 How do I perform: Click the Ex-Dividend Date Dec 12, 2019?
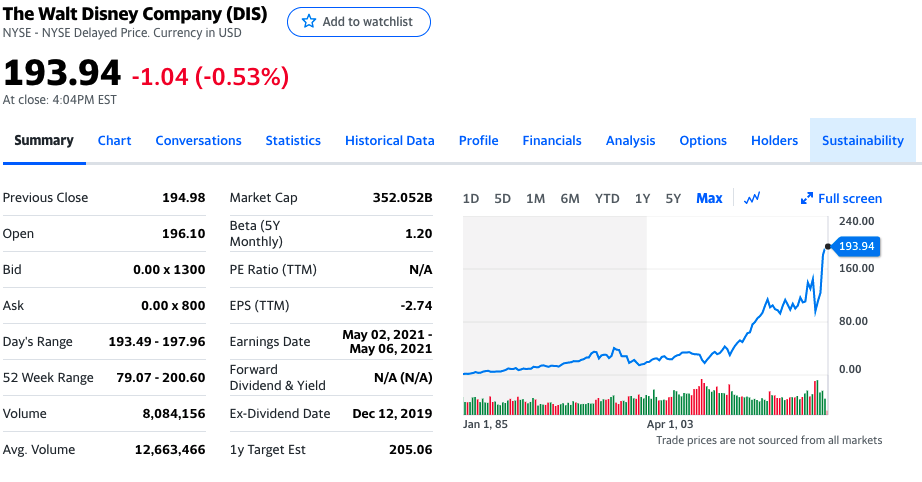click(392, 414)
